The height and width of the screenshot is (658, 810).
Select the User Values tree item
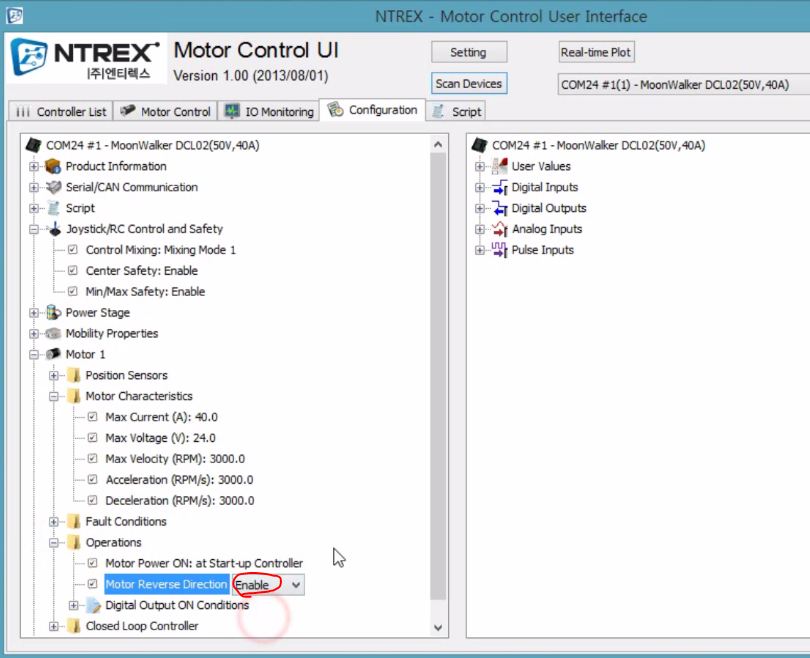(x=541, y=166)
